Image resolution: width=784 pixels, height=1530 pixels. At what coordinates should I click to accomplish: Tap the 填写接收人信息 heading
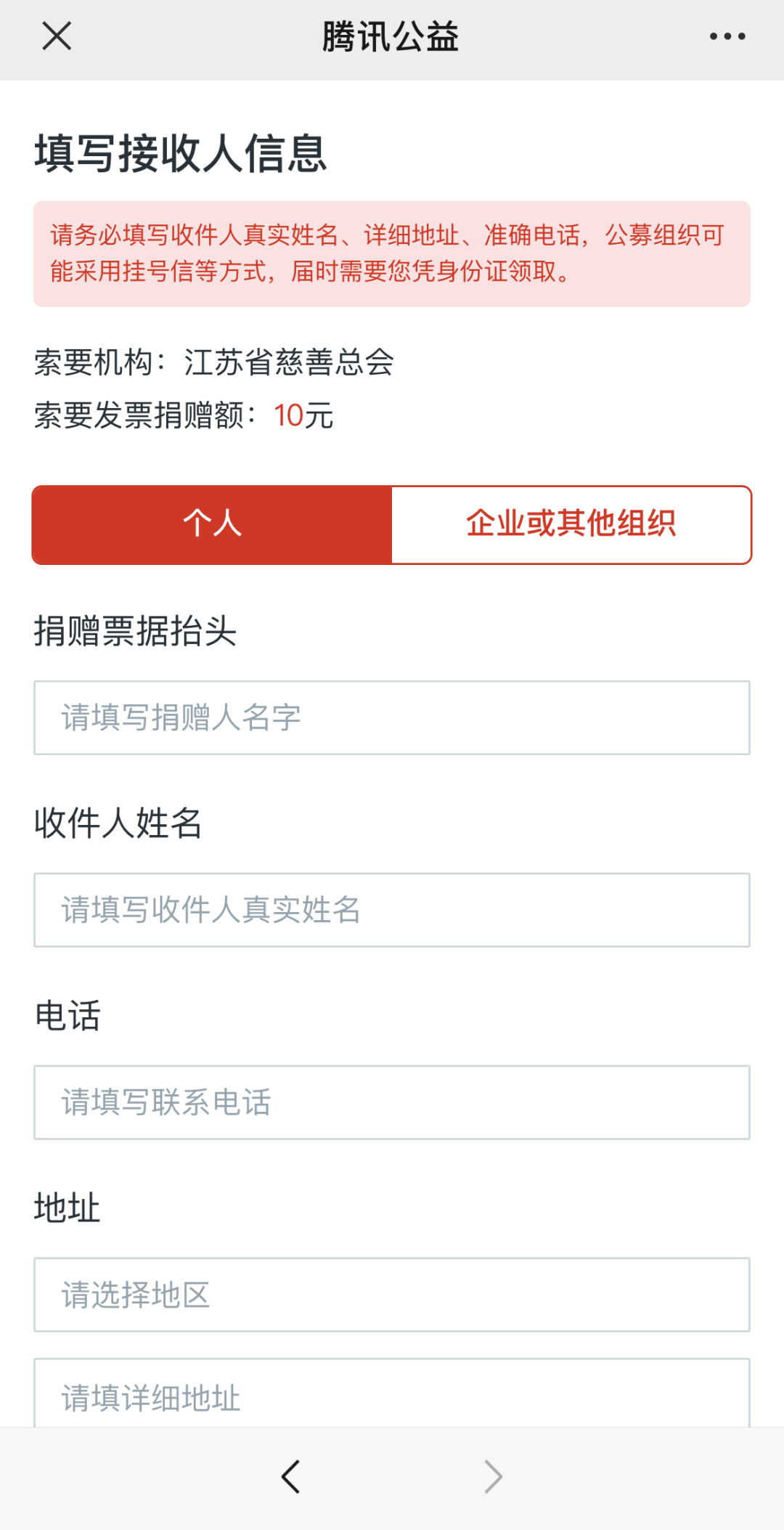click(x=181, y=153)
